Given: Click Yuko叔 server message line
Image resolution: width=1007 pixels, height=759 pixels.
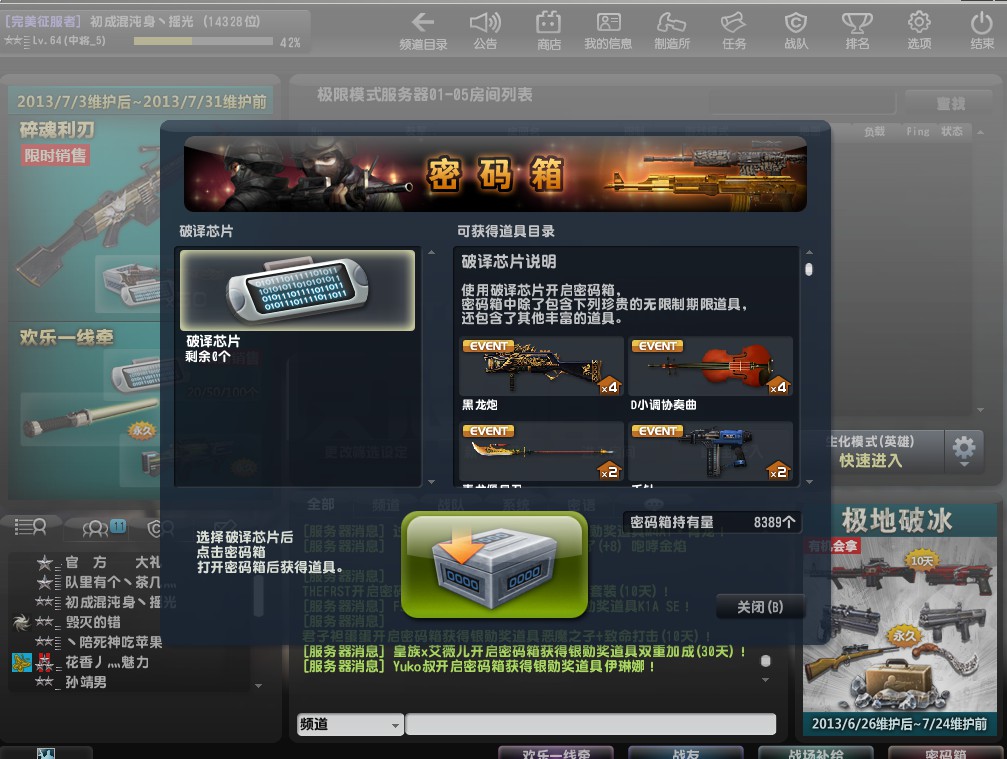Looking at the screenshot, I should pos(479,667).
